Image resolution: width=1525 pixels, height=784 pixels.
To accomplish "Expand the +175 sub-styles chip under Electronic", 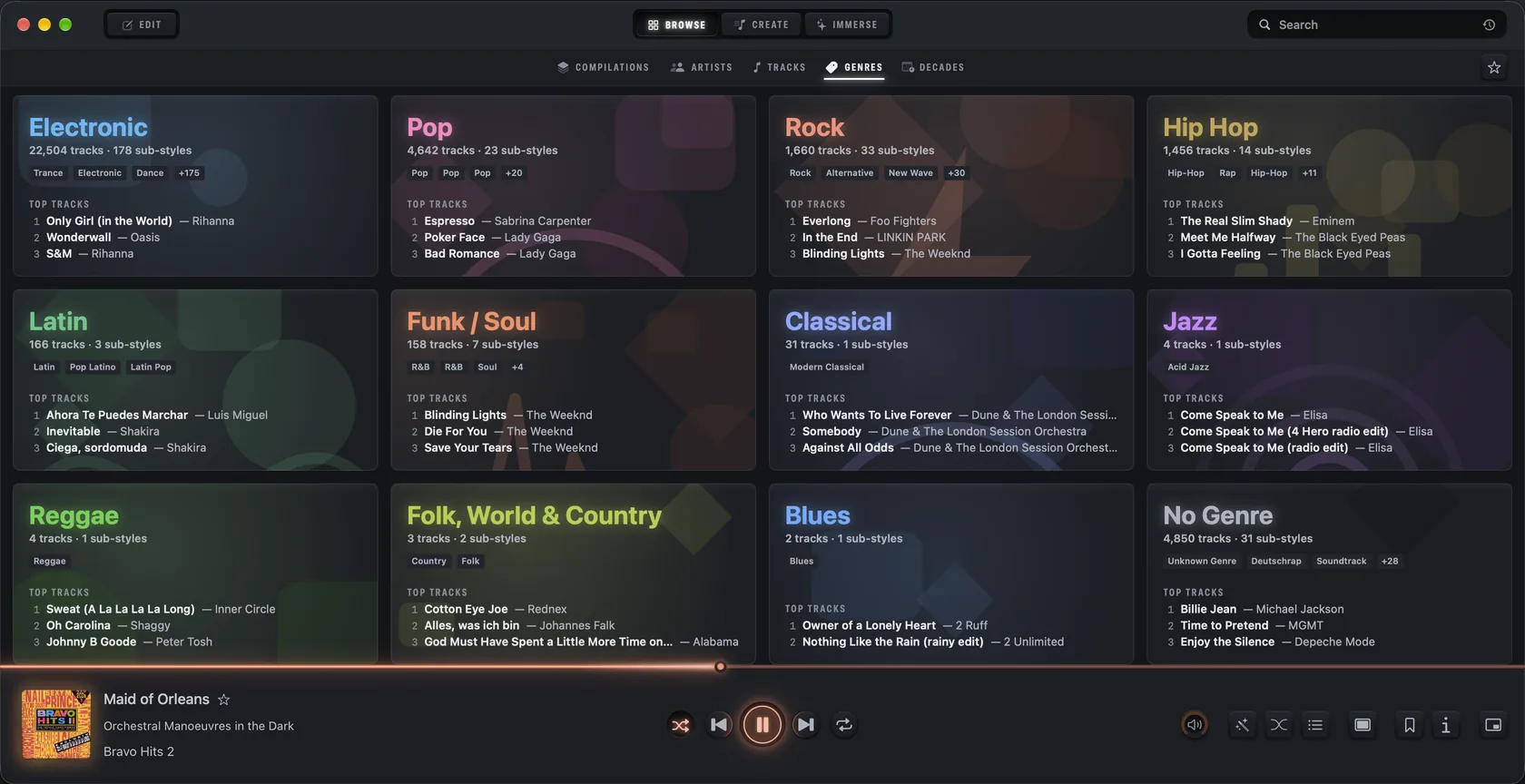I will point(189,173).
